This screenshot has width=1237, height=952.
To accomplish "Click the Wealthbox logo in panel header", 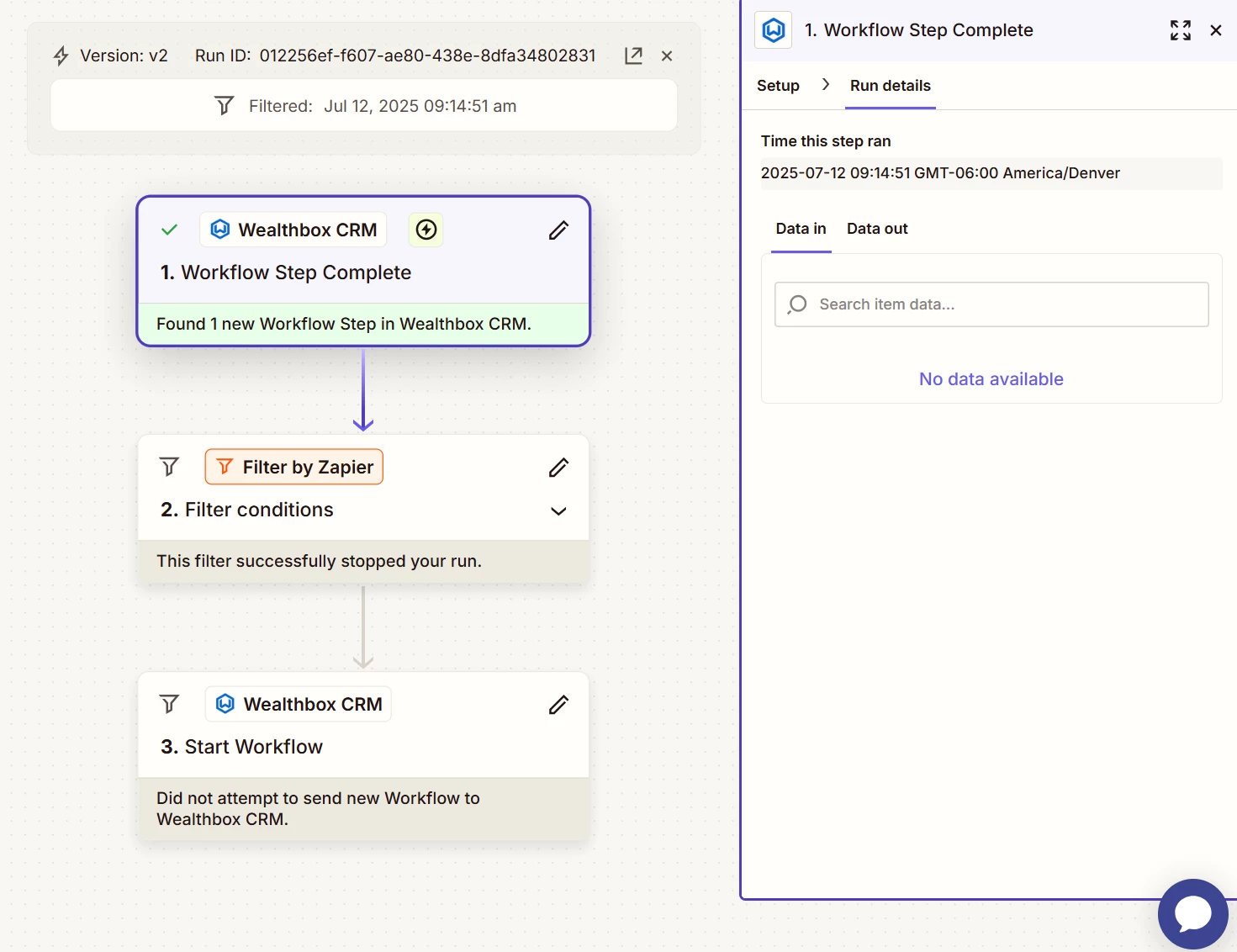I will [774, 30].
